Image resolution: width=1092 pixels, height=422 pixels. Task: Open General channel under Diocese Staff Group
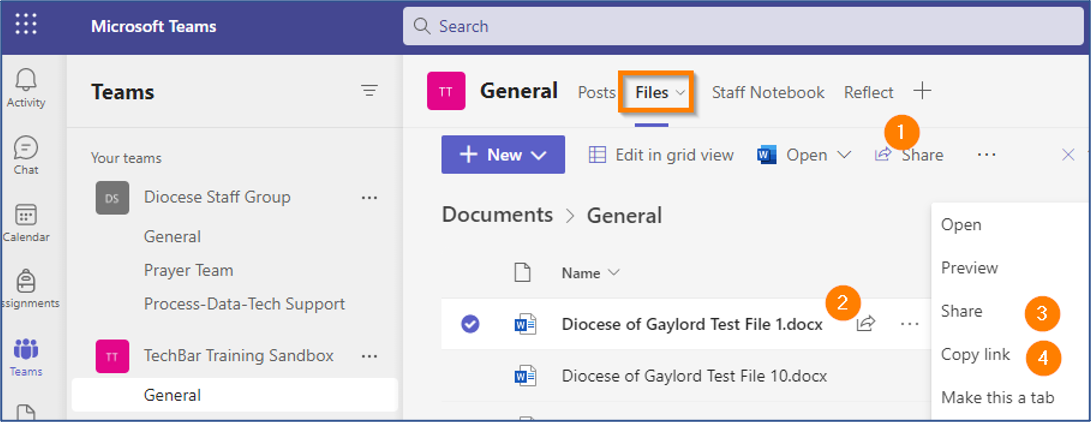[x=172, y=237]
